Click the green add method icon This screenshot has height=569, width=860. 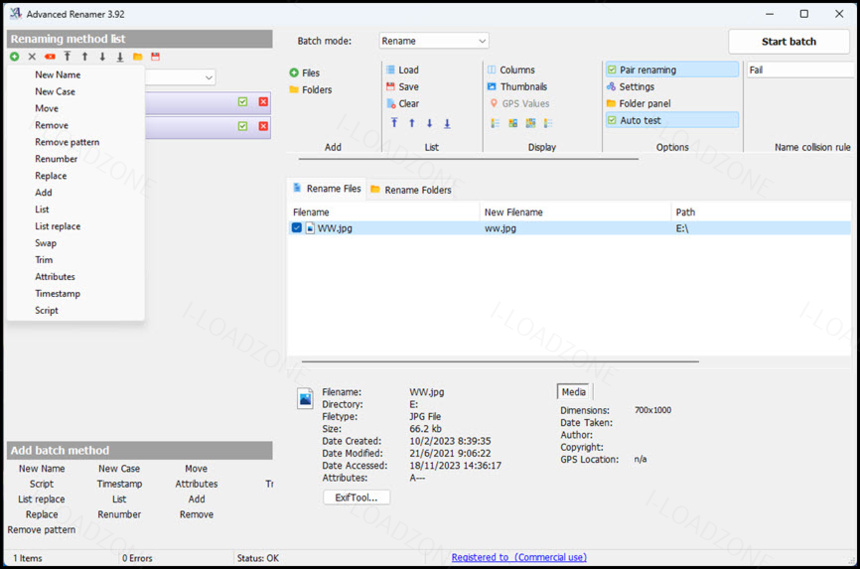[15, 57]
